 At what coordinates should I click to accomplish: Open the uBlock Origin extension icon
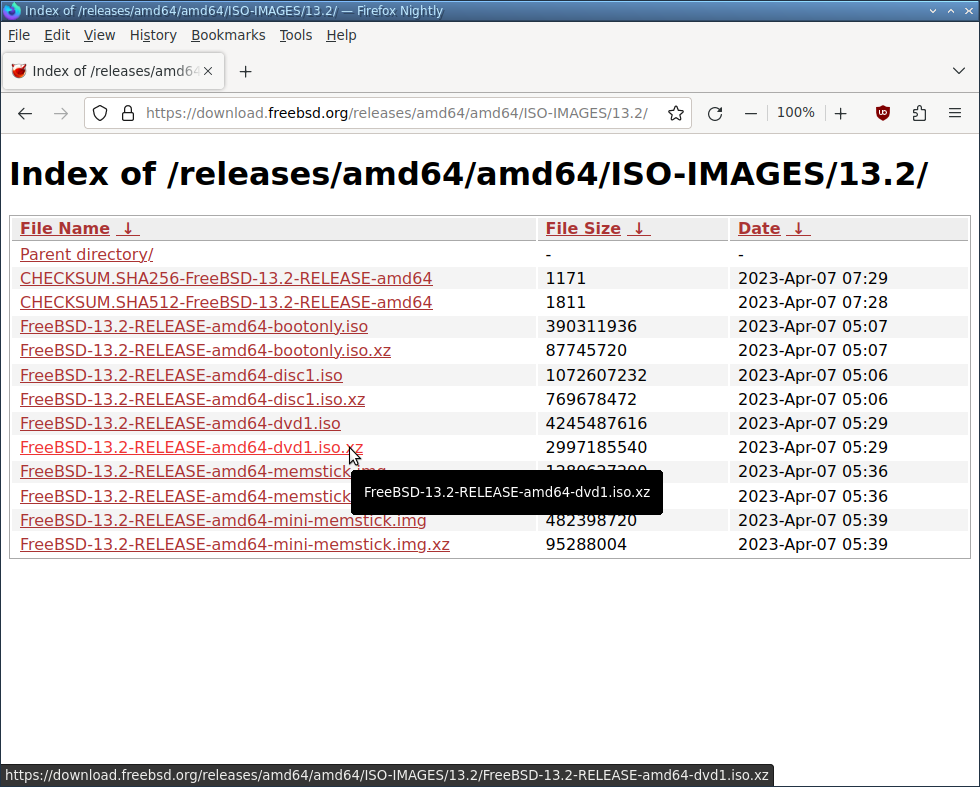click(x=882, y=113)
